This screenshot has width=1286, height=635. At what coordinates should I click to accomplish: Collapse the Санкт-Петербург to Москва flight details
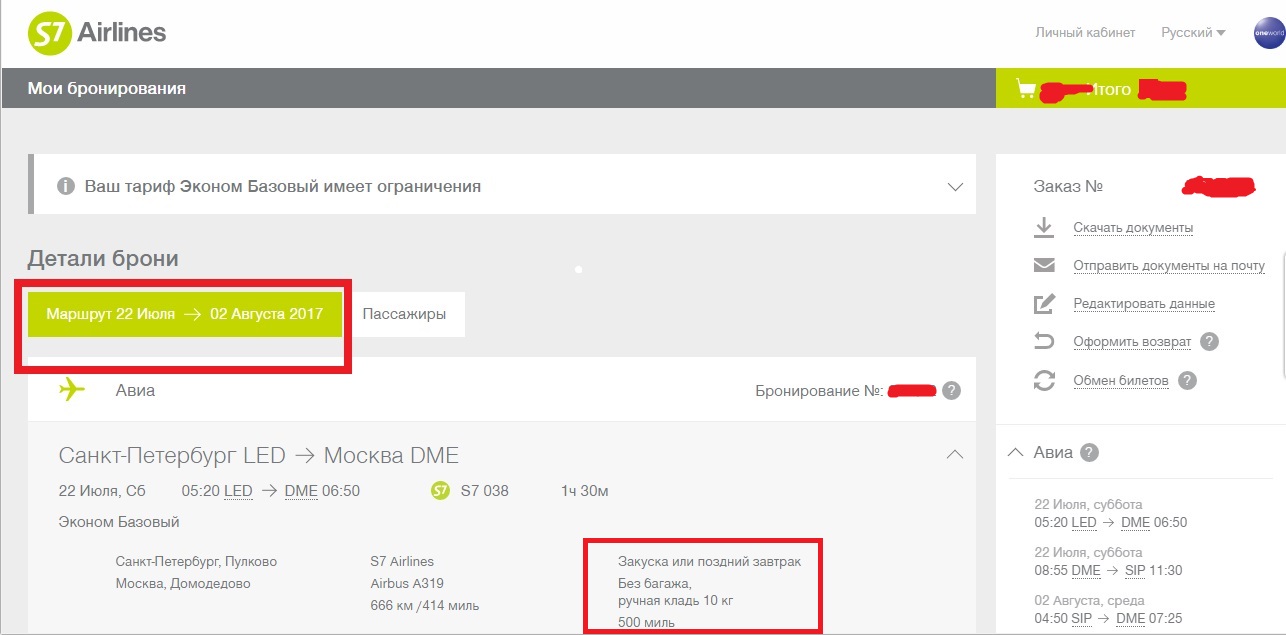[x=955, y=454]
